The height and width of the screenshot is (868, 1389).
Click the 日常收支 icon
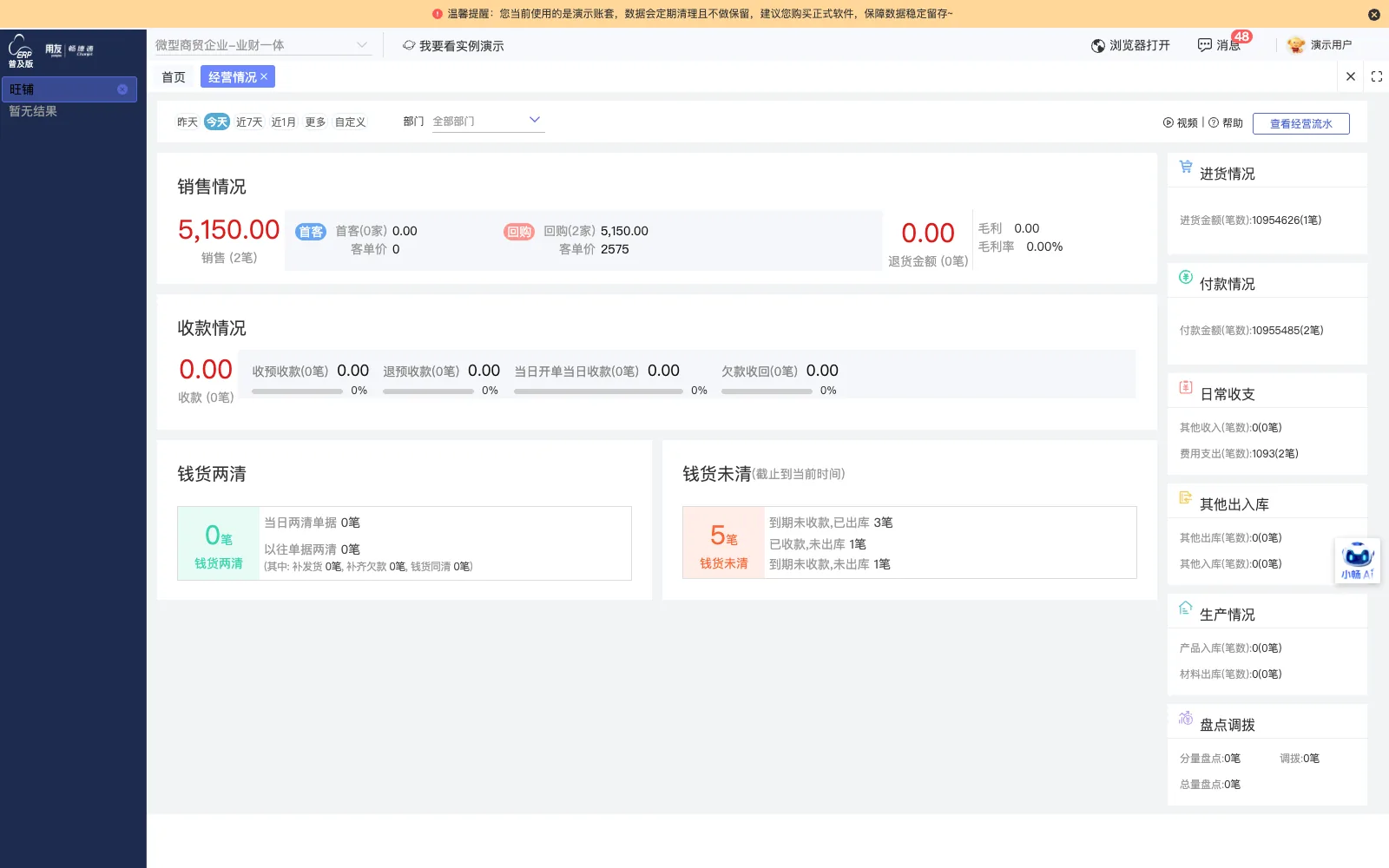pos(1186,387)
